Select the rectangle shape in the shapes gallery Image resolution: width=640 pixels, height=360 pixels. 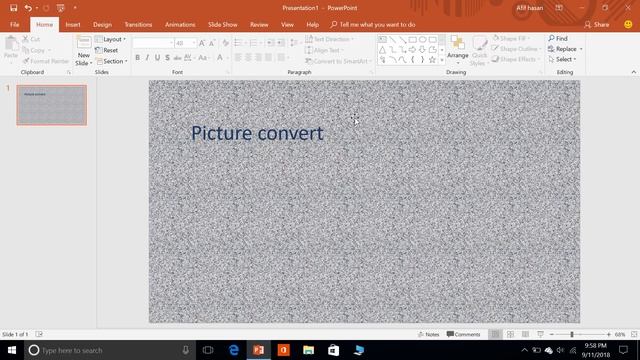[413, 40]
